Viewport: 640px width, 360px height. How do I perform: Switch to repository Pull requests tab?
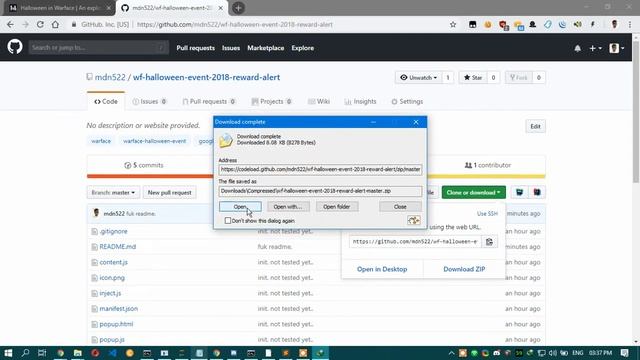(209, 101)
